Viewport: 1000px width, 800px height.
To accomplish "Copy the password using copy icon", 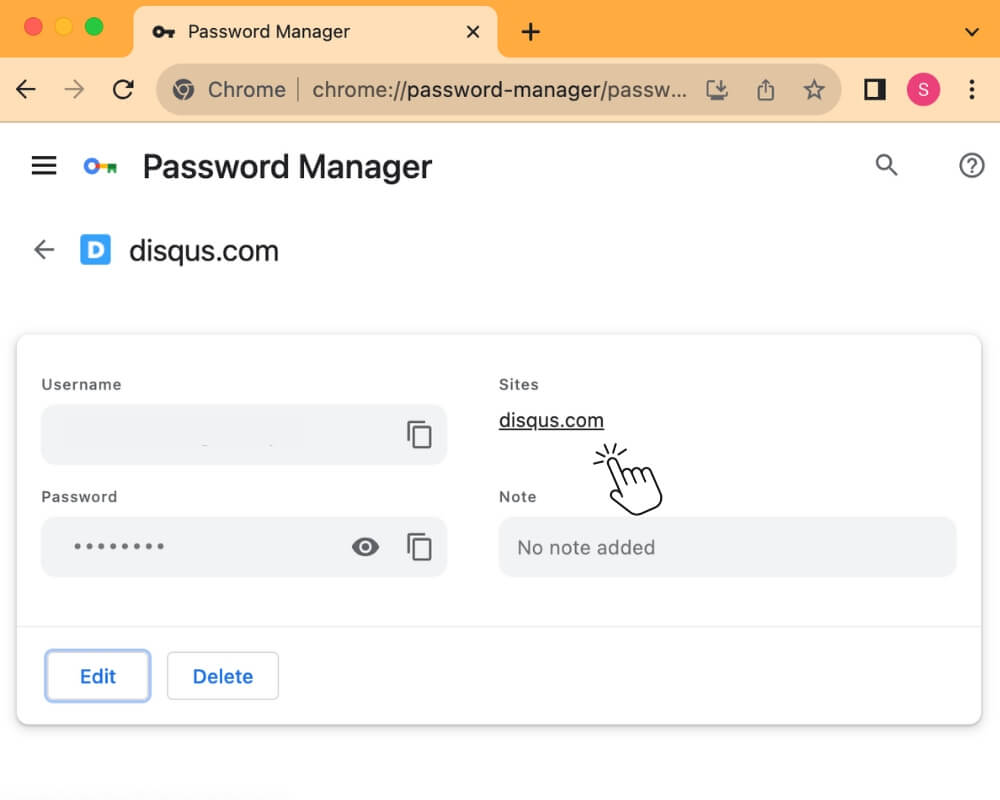I will pos(419,546).
